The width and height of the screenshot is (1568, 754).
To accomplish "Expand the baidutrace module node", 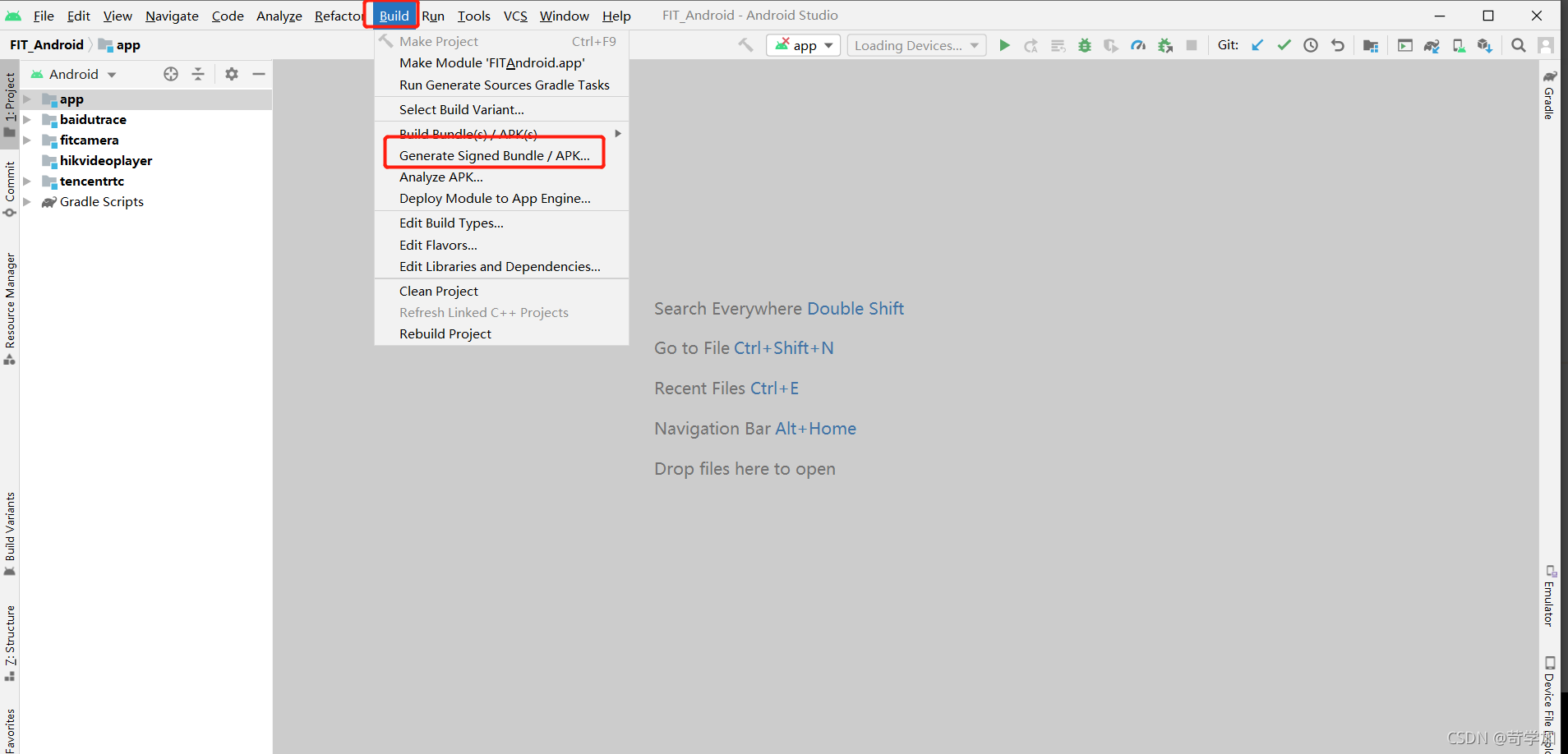I will pos(27,120).
